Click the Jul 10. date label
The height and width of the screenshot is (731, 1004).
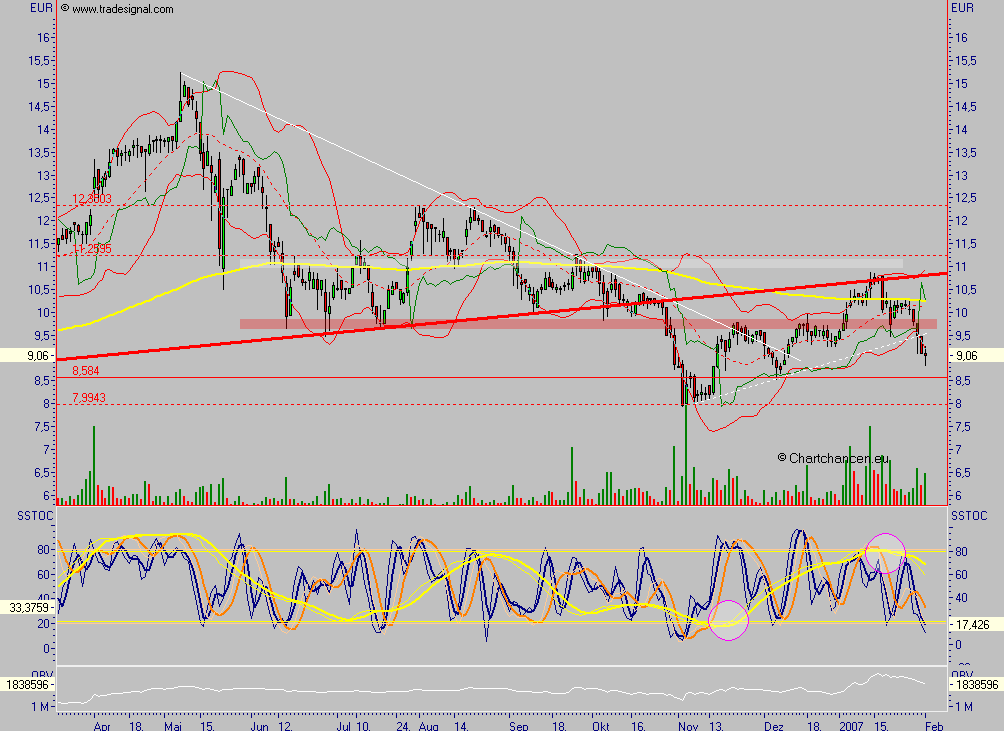[x=353, y=725]
